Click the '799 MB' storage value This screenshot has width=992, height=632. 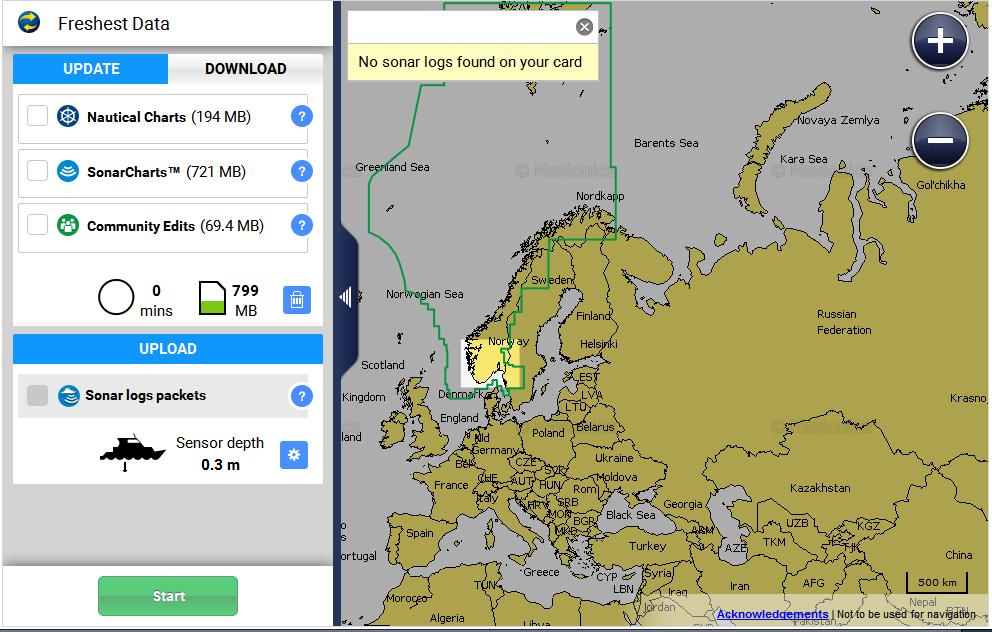245,301
